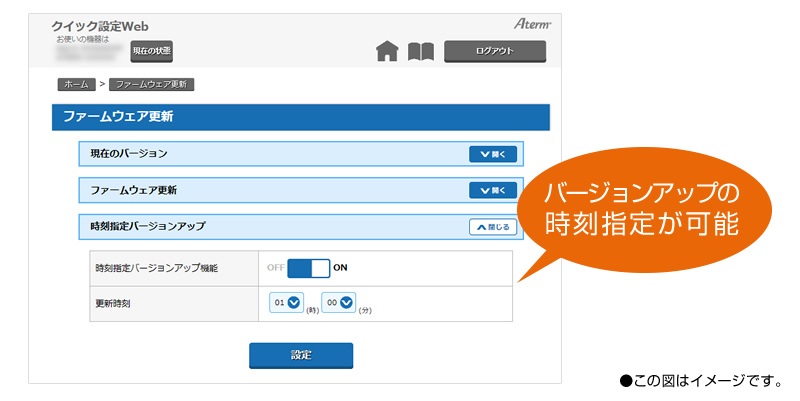Click the 設定 button to apply
The height and width of the screenshot is (401, 800).
pos(300,355)
